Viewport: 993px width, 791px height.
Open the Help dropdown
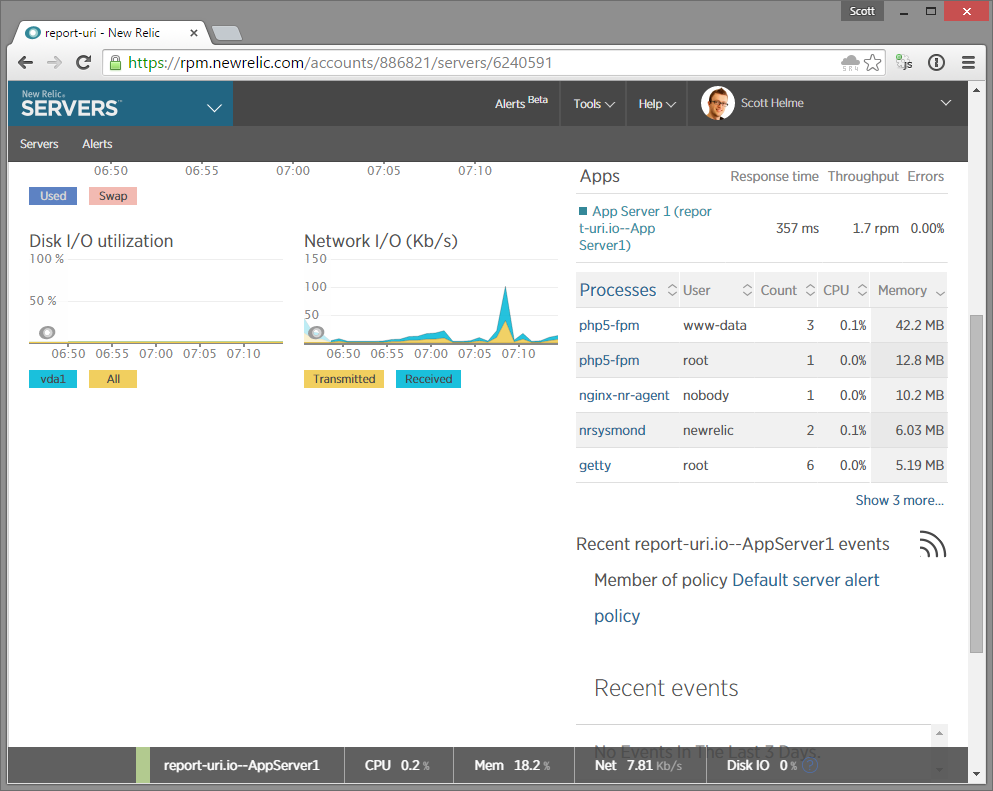[x=655, y=103]
